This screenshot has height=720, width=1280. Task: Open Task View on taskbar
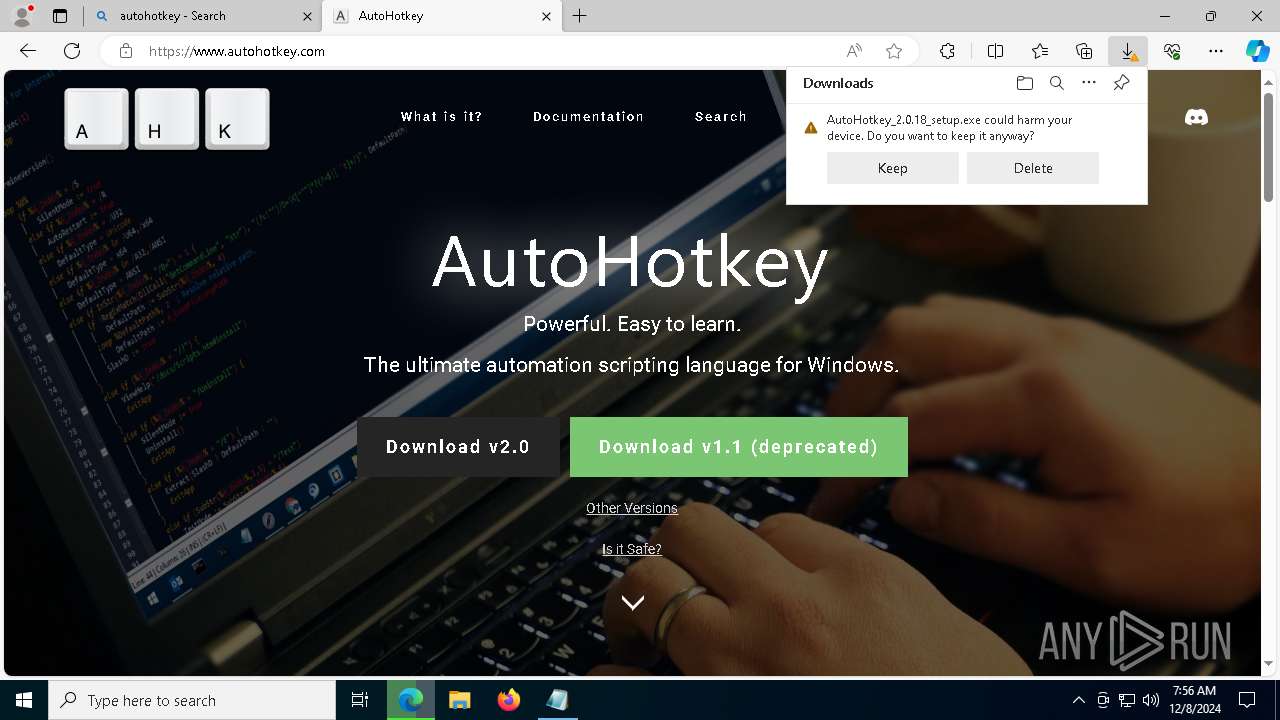360,700
